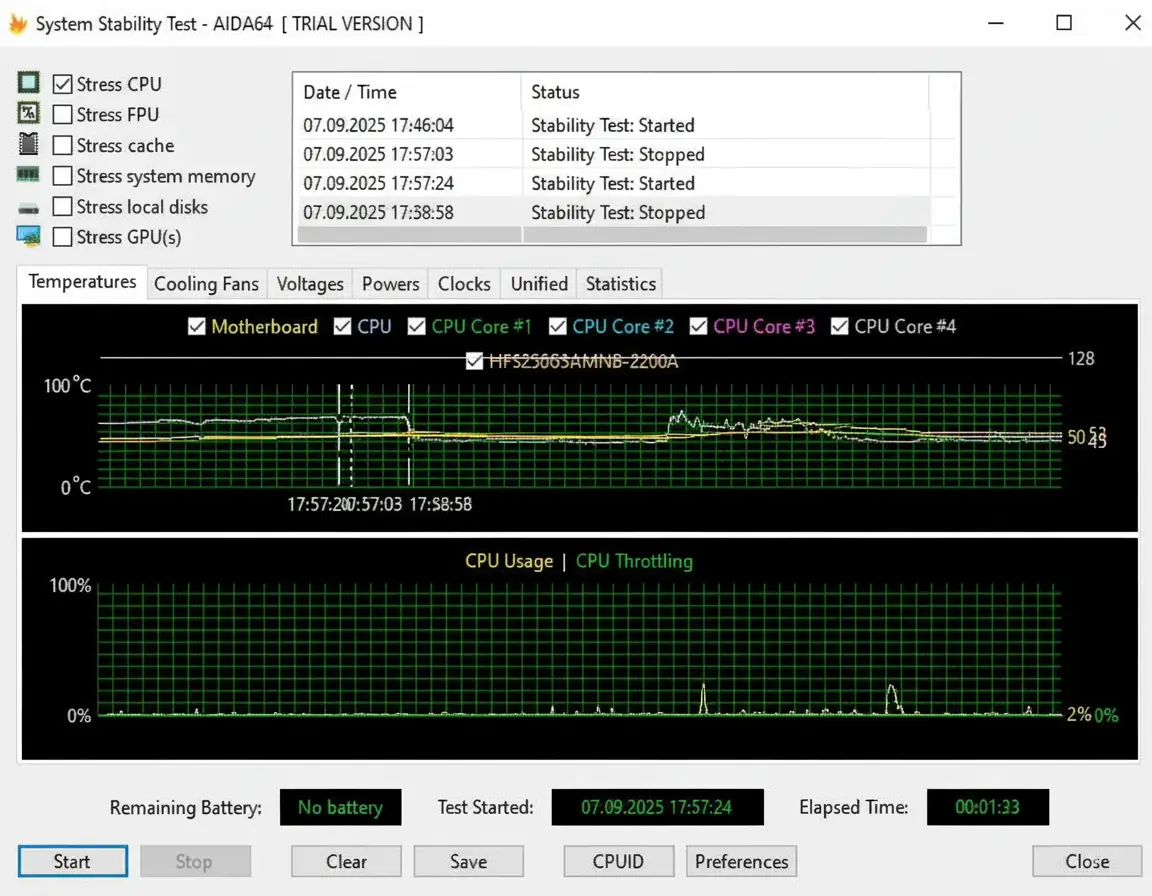The height and width of the screenshot is (896, 1152).
Task: Click the Test Started time value field
Action: 657,807
